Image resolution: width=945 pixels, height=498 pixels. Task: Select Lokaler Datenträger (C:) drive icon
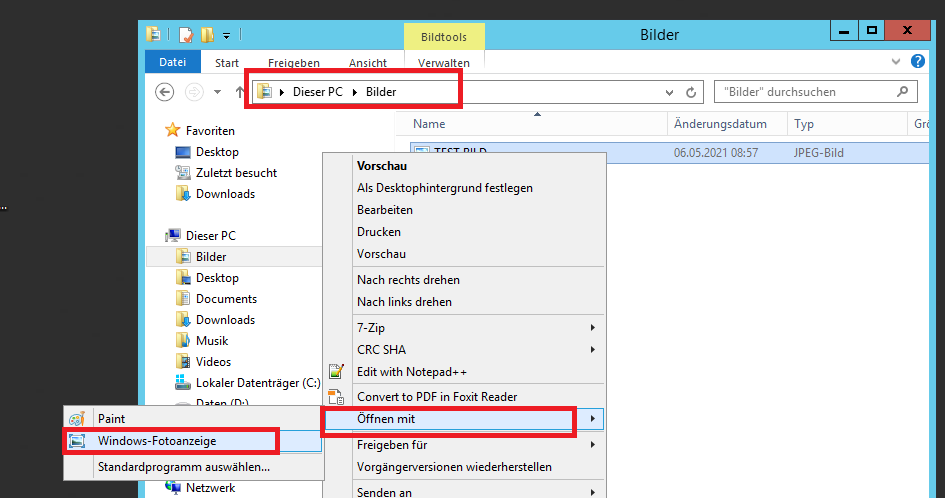[183, 383]
